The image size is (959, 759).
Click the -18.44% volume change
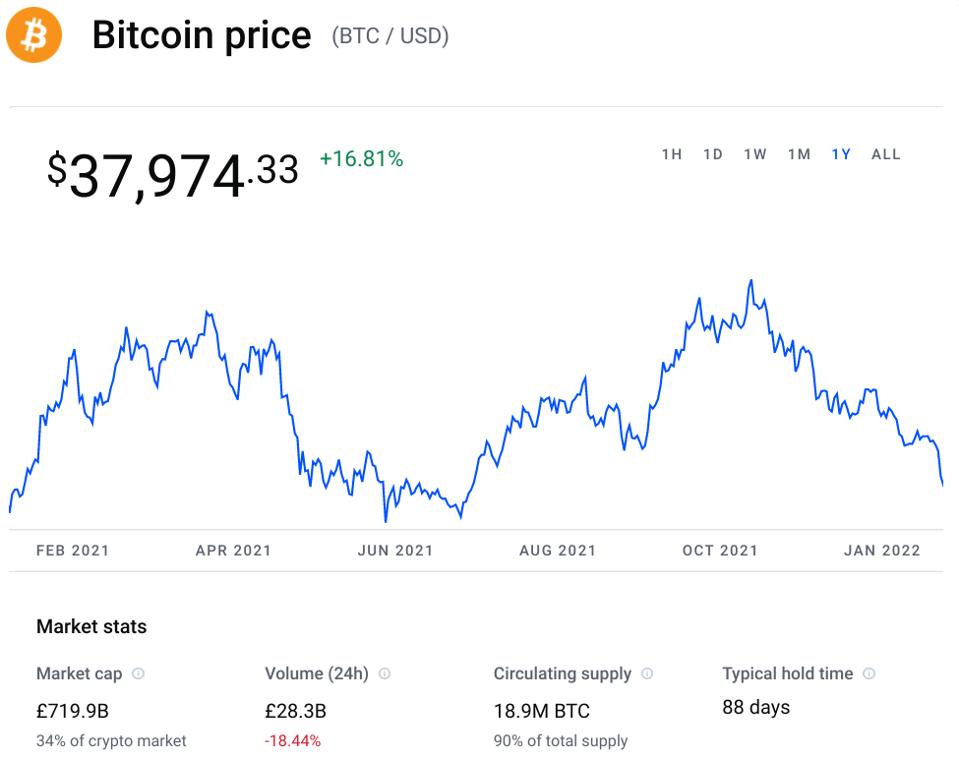tap(293, 741)
